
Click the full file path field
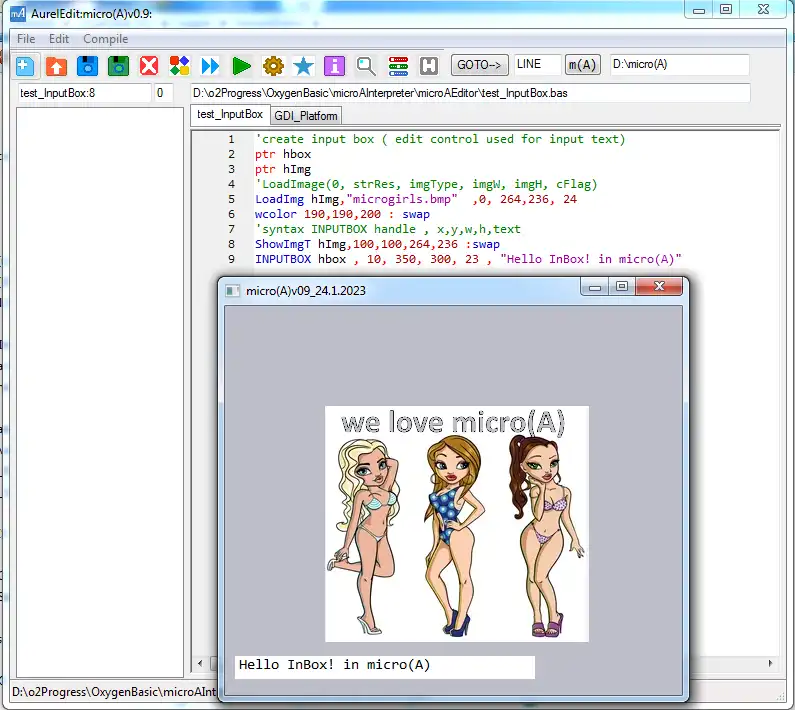coord(470,93)
